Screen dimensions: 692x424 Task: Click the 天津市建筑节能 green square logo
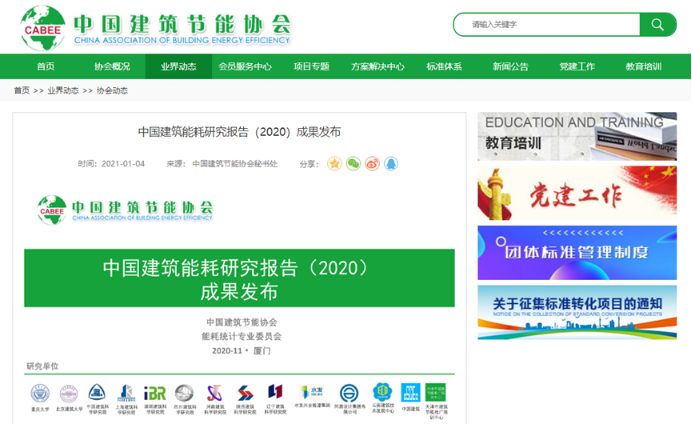click(x=436, y=392)
